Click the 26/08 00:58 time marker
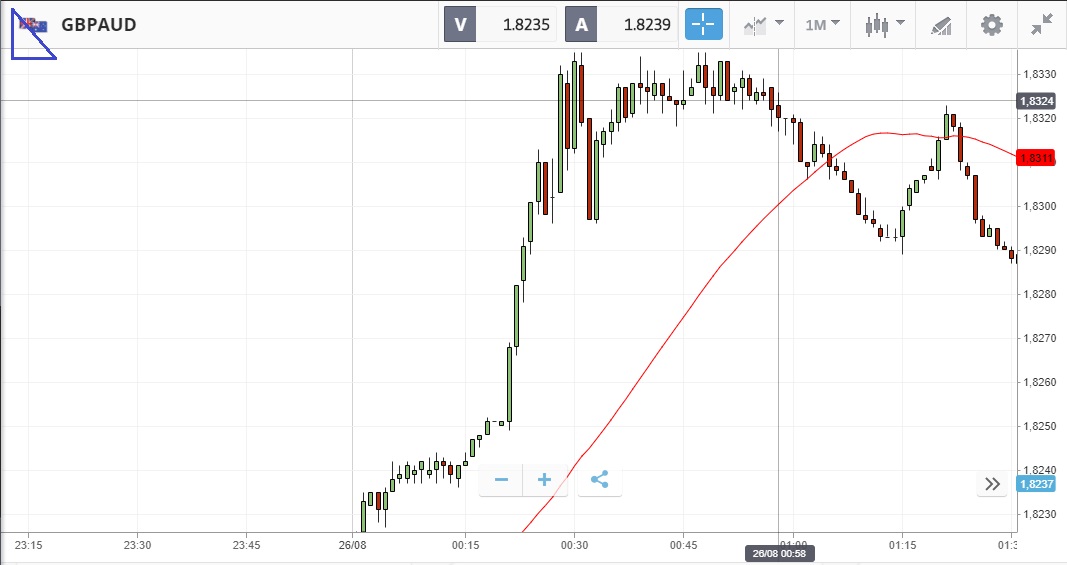 tap(779, 553)
